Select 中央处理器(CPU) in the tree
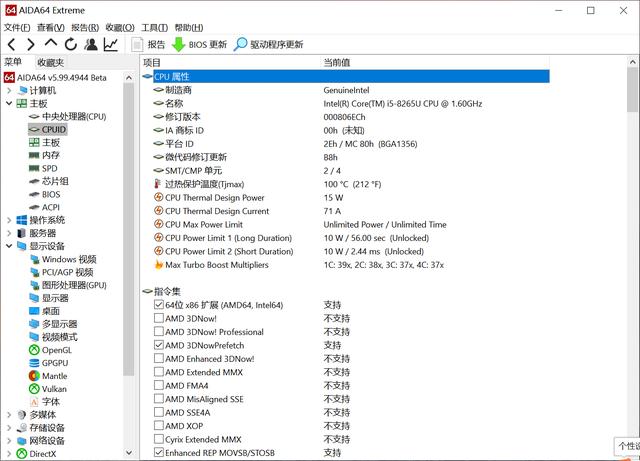Screen dimensions: 640x461 [x=74, y=117]
